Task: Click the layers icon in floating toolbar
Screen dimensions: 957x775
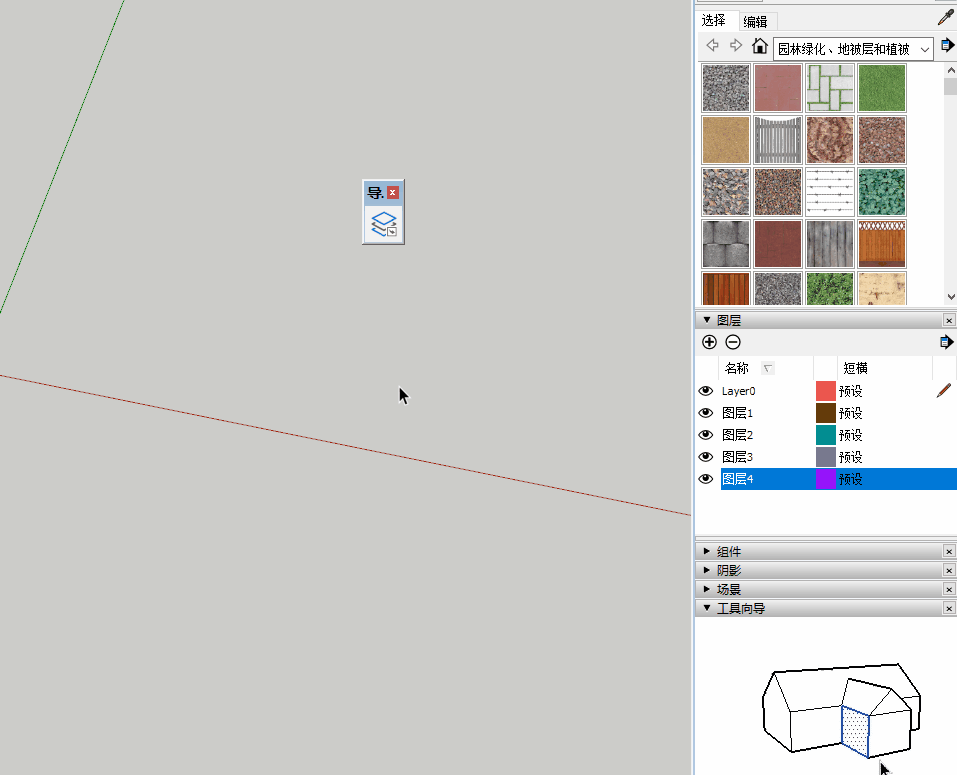Action: 384,224
